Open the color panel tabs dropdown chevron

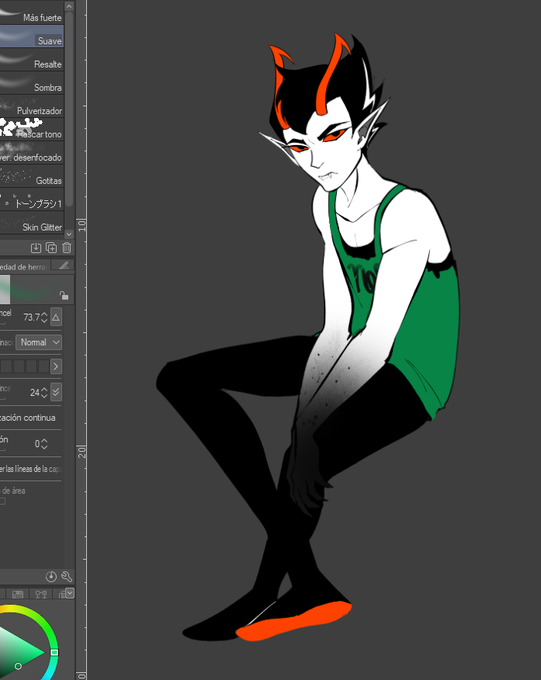[70, 592]
